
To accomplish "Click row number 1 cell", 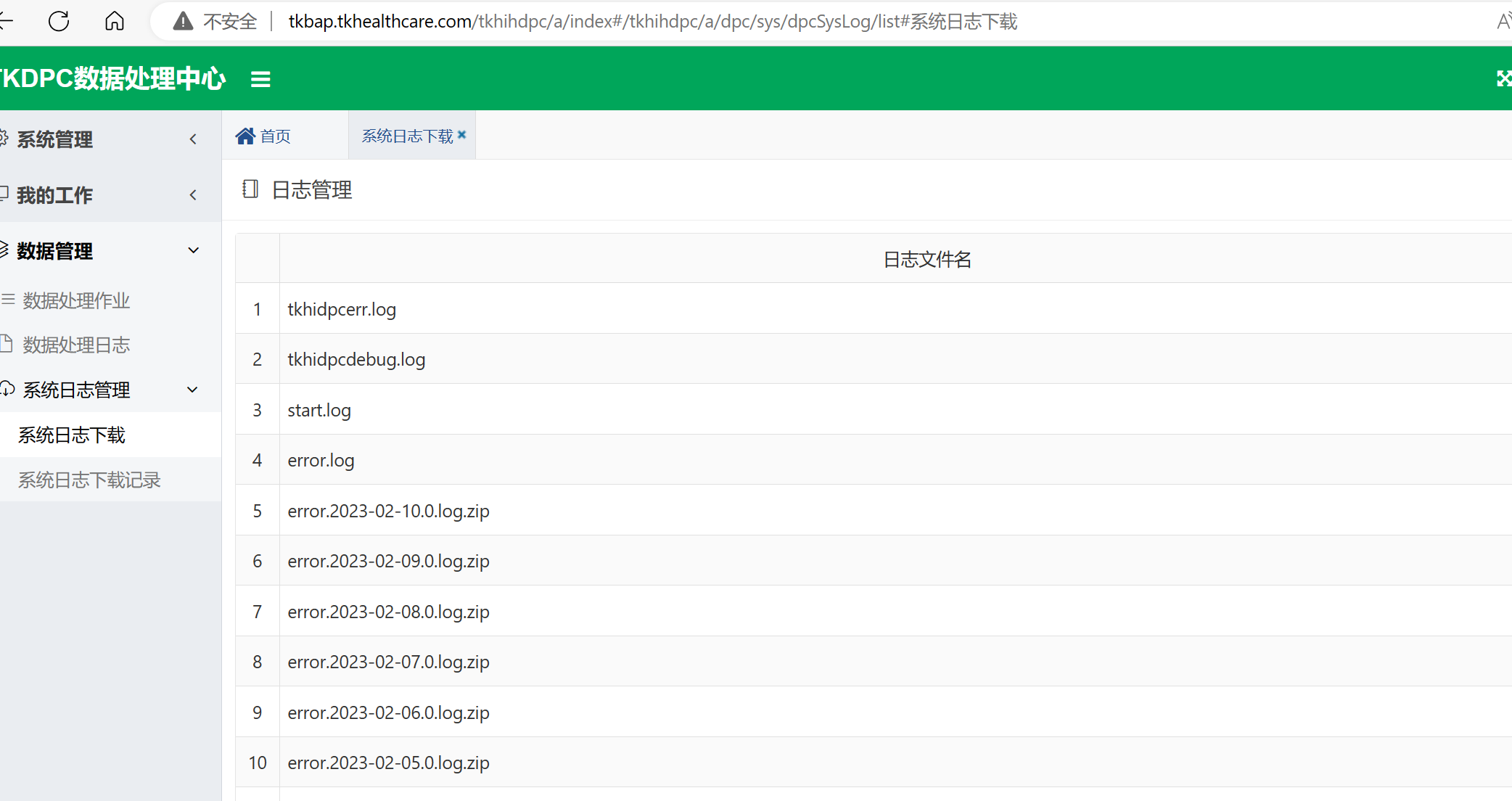I will click(x=258, y=309).
